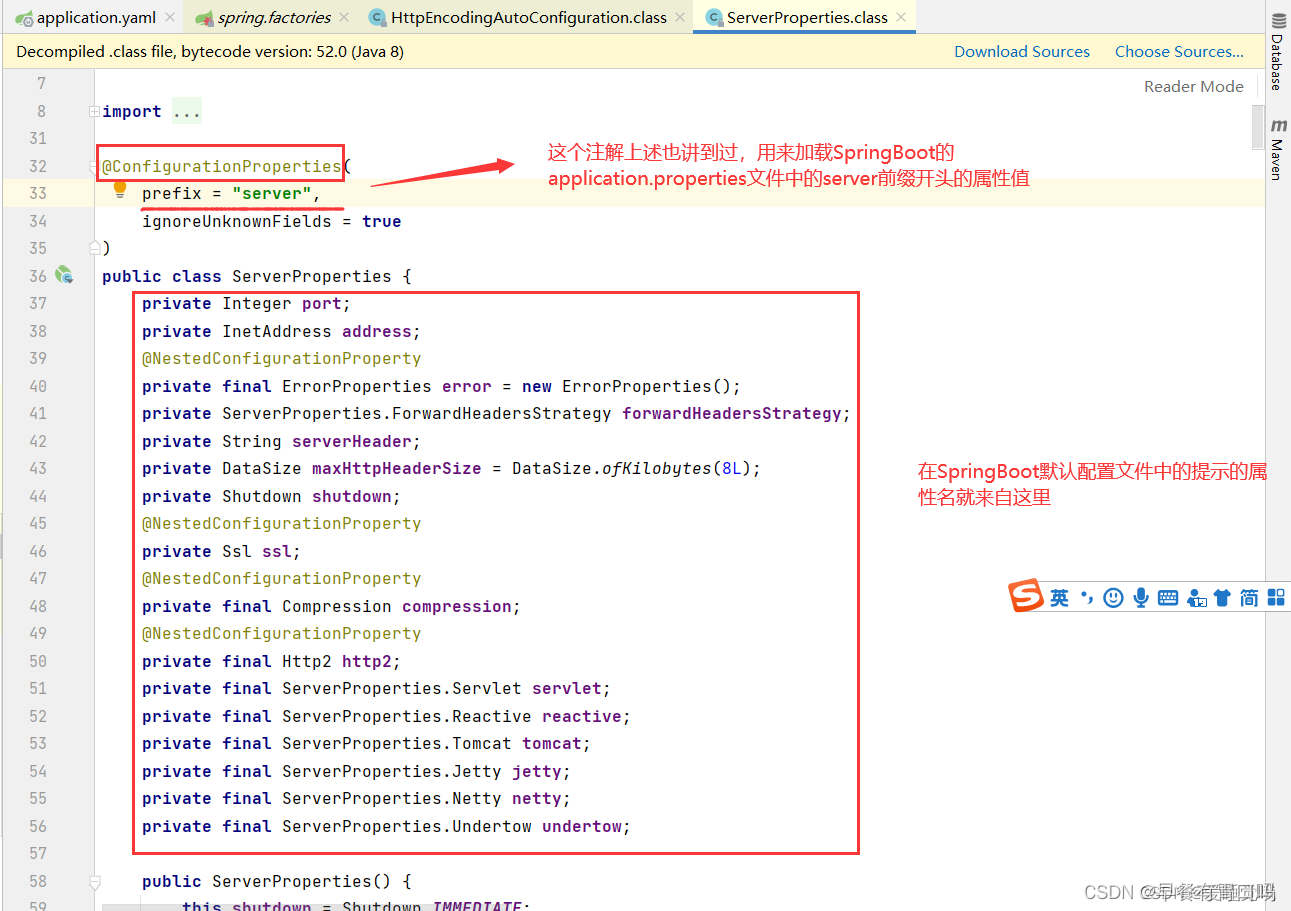Click the ServerProperties class name on line 36

(x=311, y=276)
